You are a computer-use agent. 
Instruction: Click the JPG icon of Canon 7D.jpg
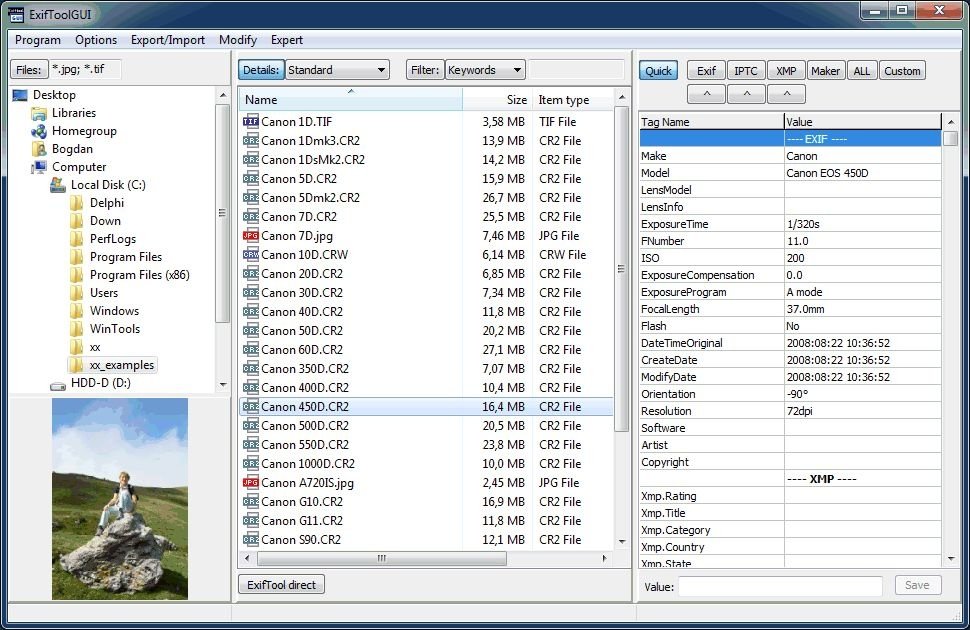pos(251,235)
